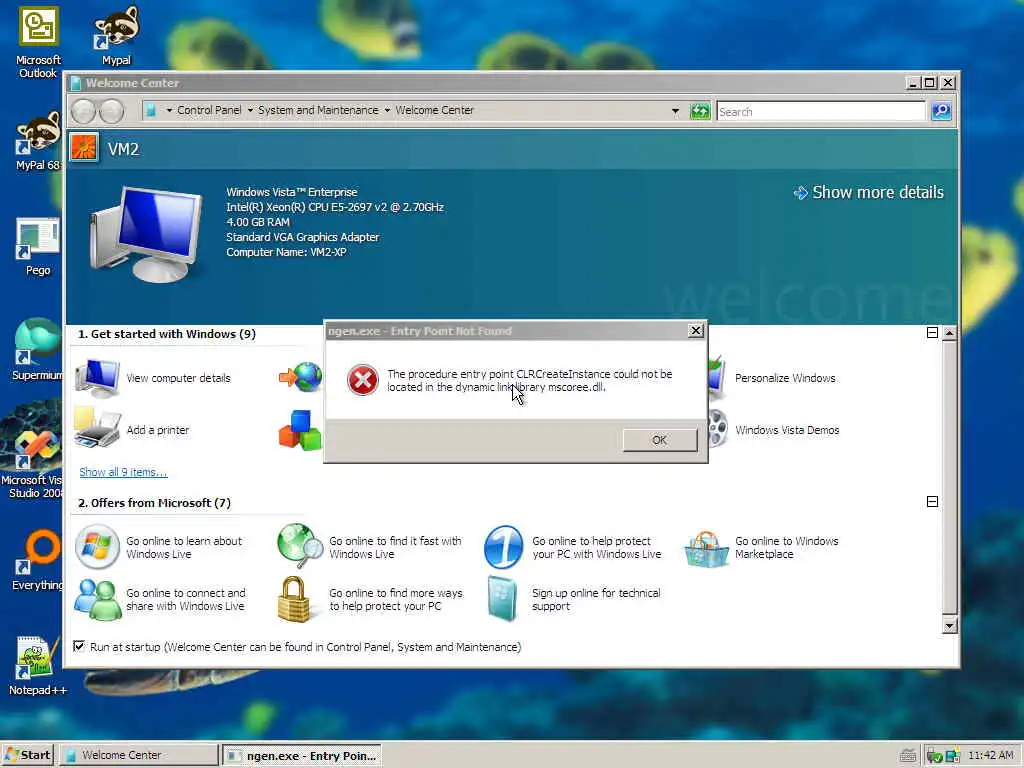Click the padlock protect your PC icon
This screenshot has width=1024, height=768.
[x=293, y=599]
